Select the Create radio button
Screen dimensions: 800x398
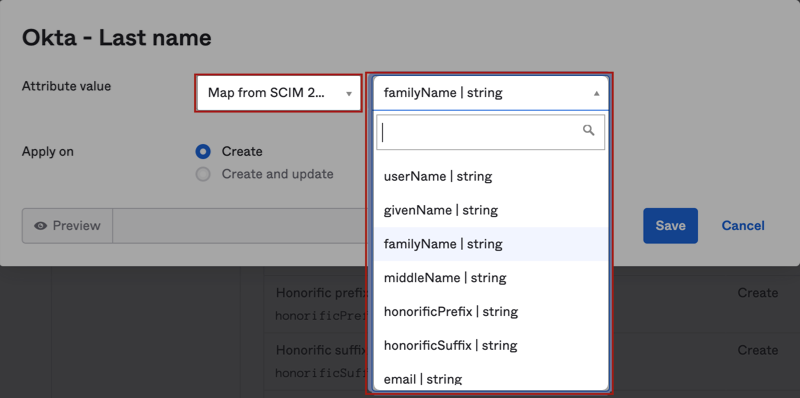click(203, 152)
